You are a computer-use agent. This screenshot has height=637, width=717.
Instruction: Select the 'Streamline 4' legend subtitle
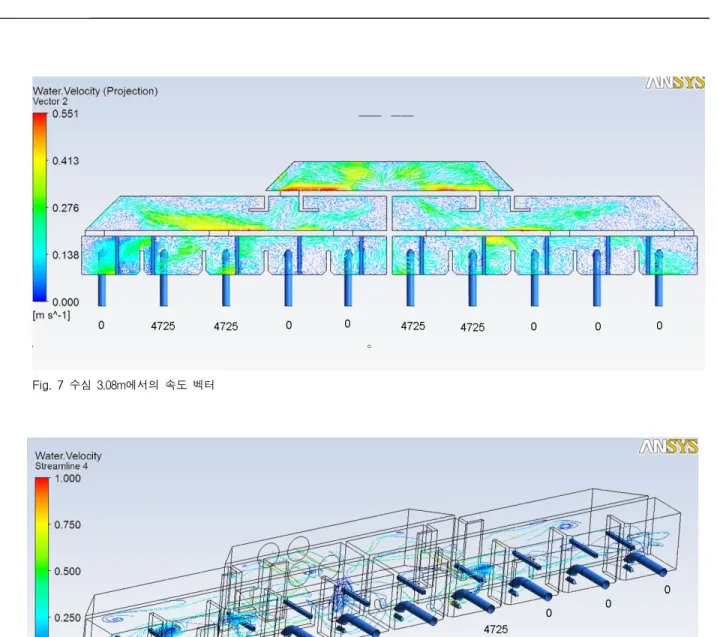coord(61,466)
